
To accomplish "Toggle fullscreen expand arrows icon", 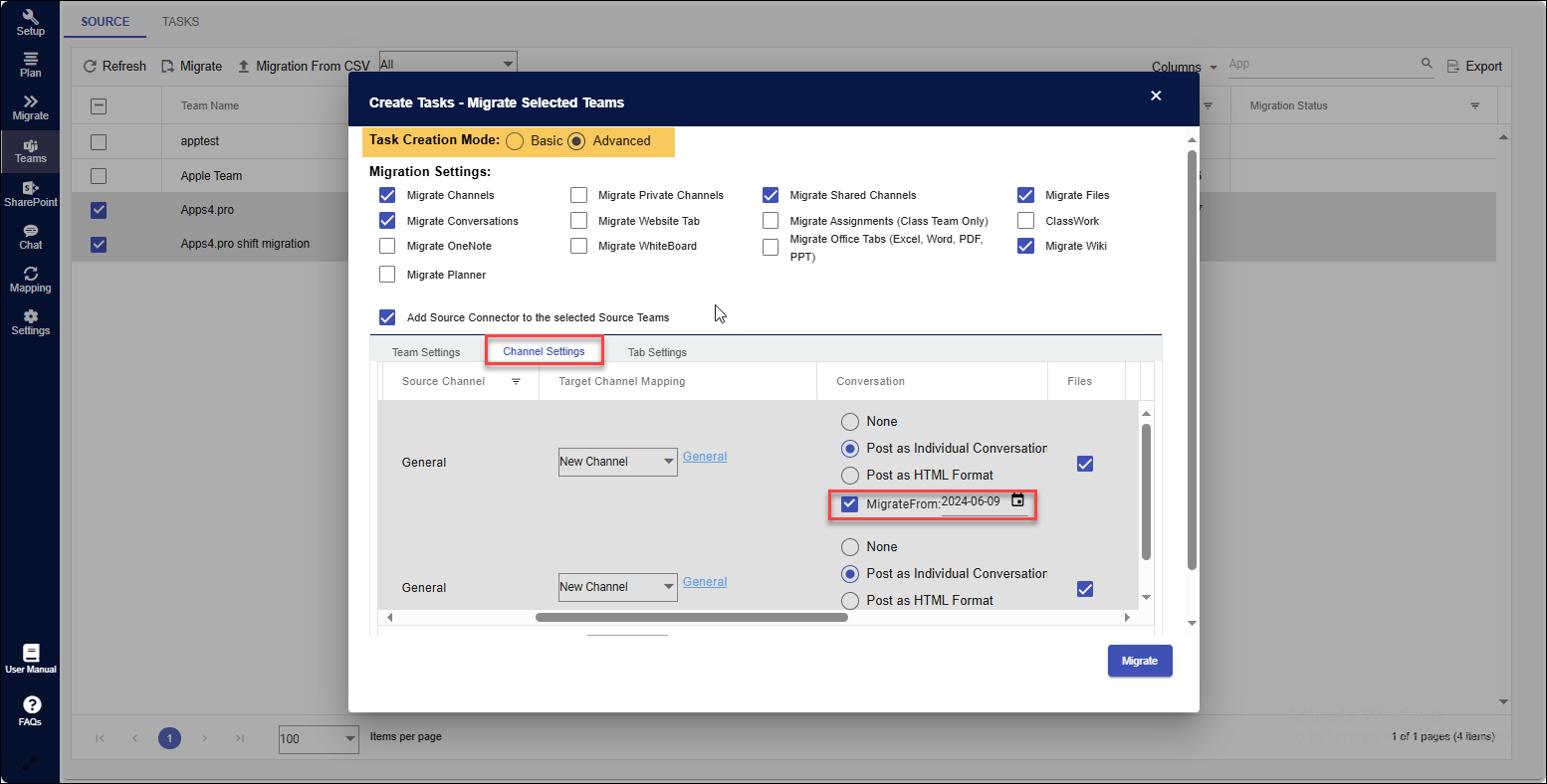I will (x=30, y=764).
